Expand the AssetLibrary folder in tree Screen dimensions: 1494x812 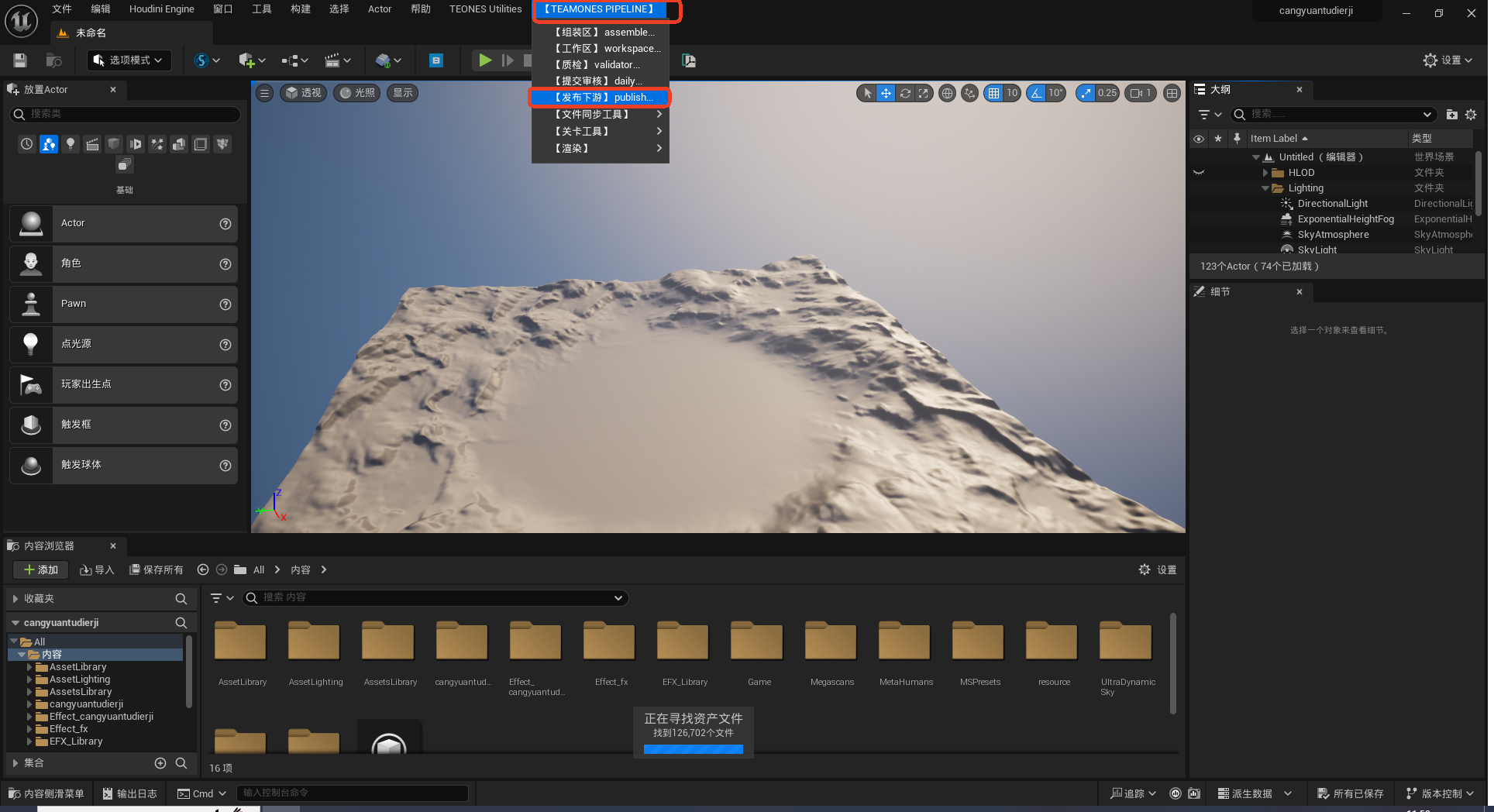click(x=29, y=667)
